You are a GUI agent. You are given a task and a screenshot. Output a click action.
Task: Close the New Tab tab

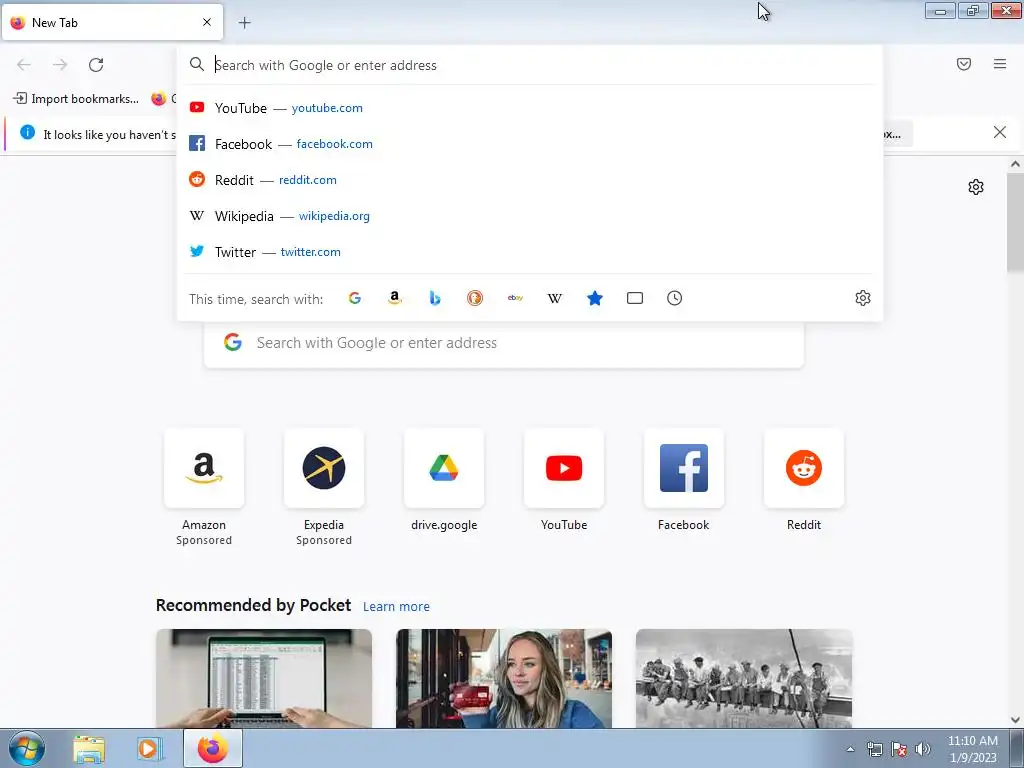pos(207,22)
